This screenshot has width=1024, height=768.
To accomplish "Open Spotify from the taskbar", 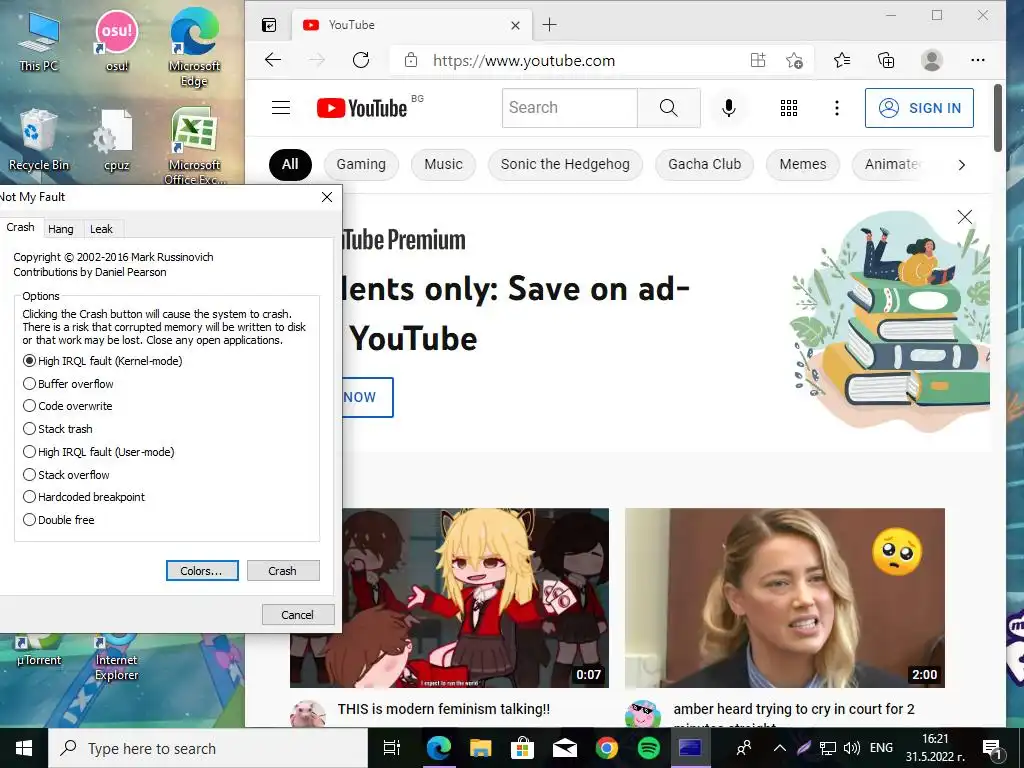I will click(648, 748).
